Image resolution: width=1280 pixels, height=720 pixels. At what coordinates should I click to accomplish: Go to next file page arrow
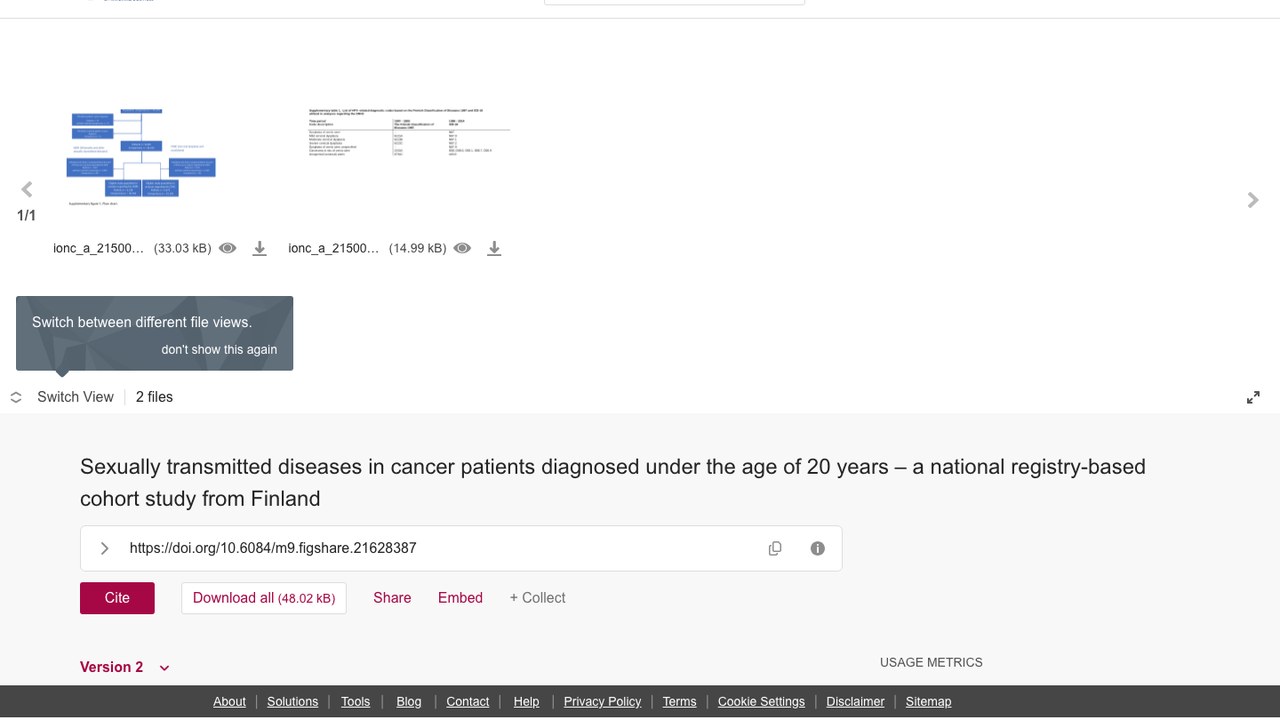tap(1253, 200)
